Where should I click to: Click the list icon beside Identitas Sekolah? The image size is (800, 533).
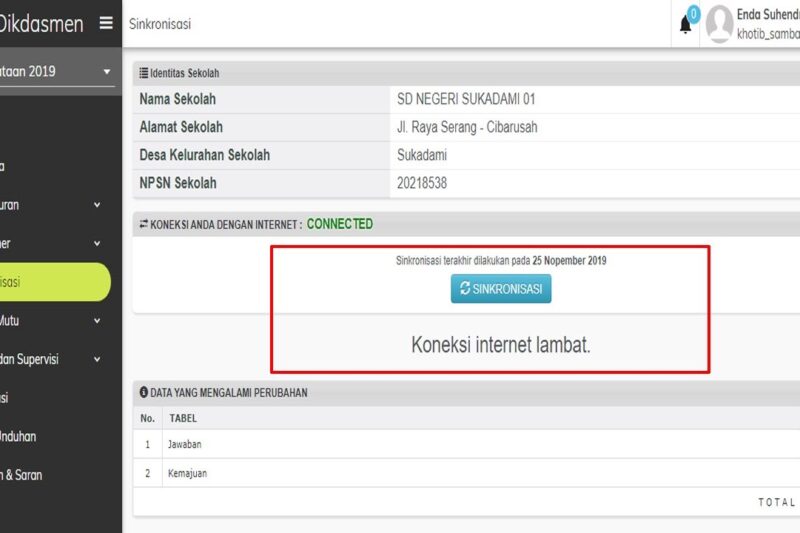[x=144, y=73]
